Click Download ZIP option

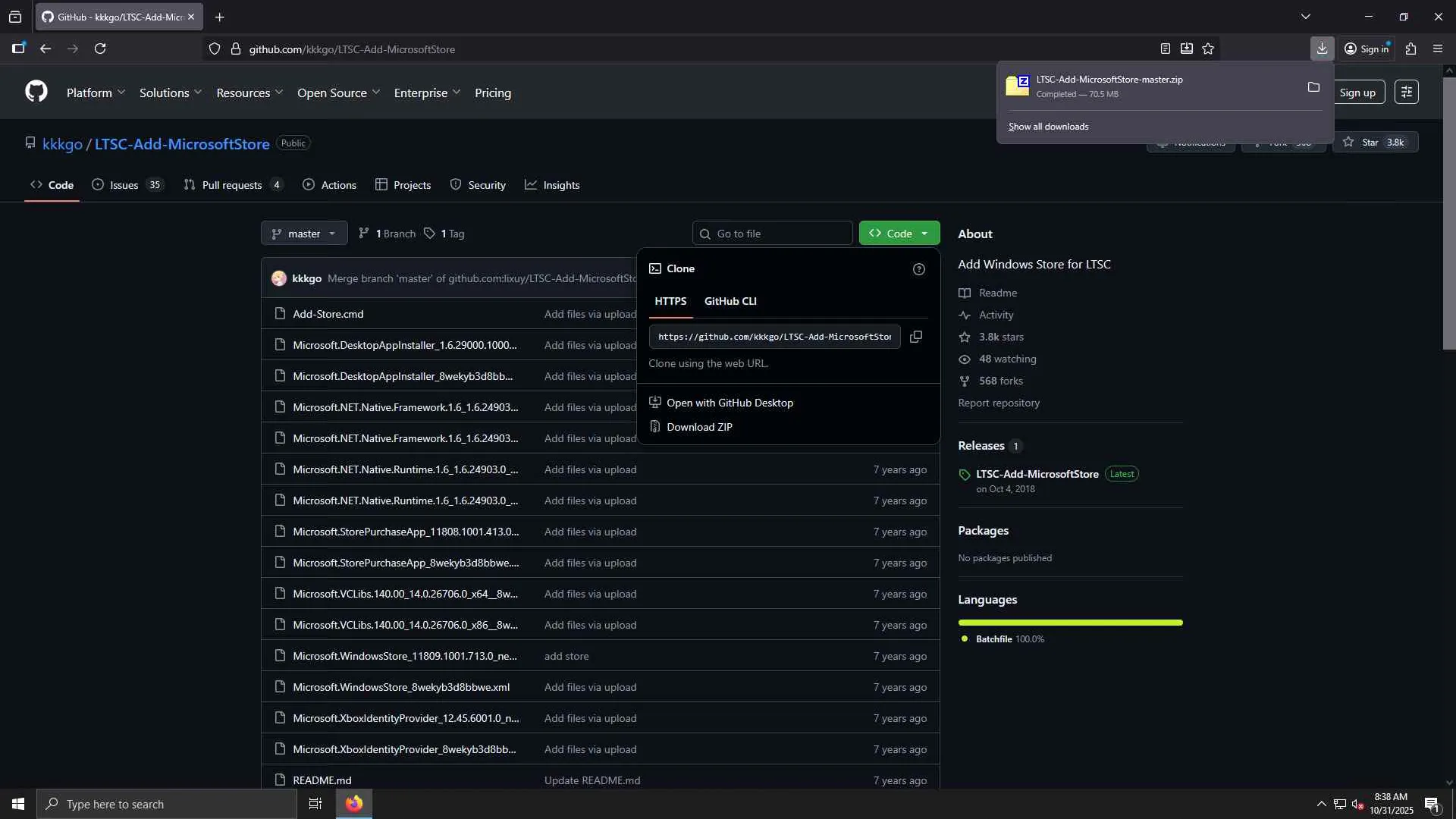point(698,427)
